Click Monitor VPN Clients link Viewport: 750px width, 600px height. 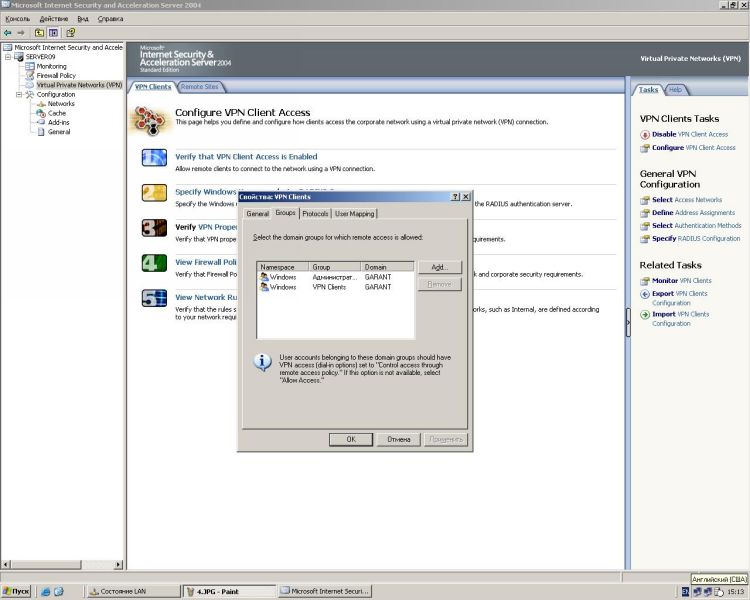pyautogui.click(x=682, y=280)
